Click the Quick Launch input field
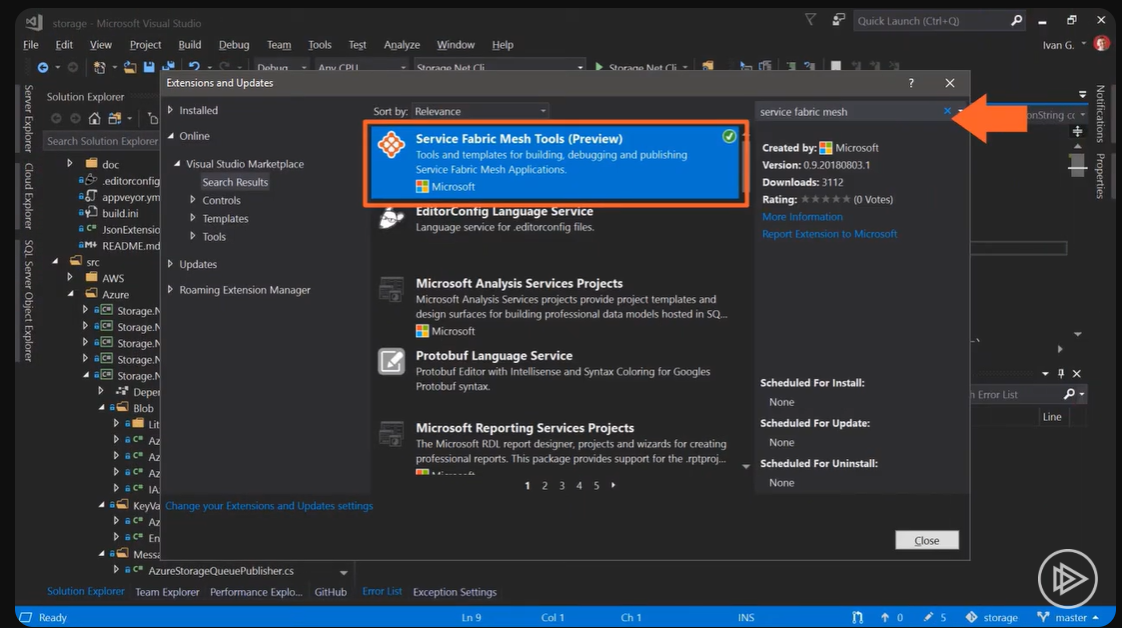 931,21
